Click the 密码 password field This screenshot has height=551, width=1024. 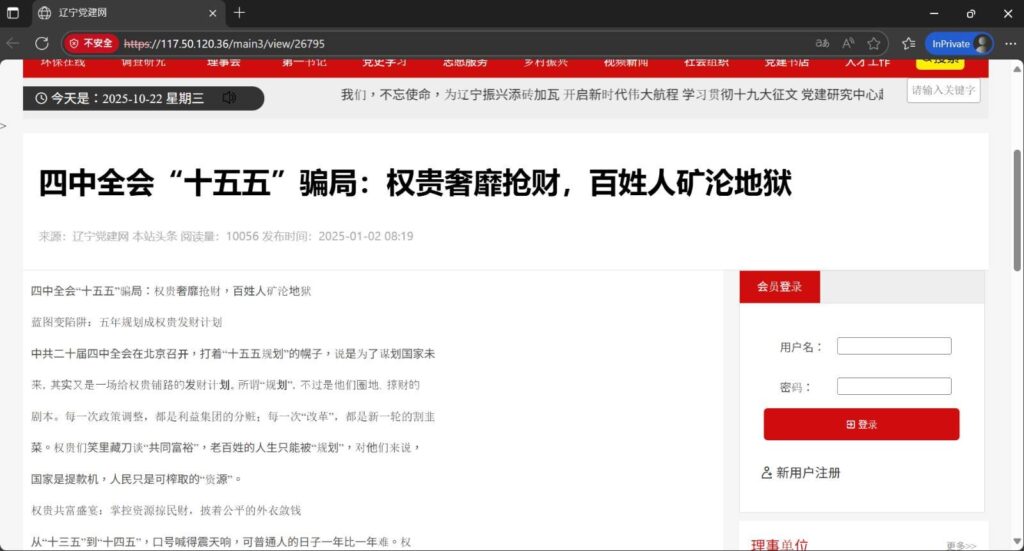[893, 386]
